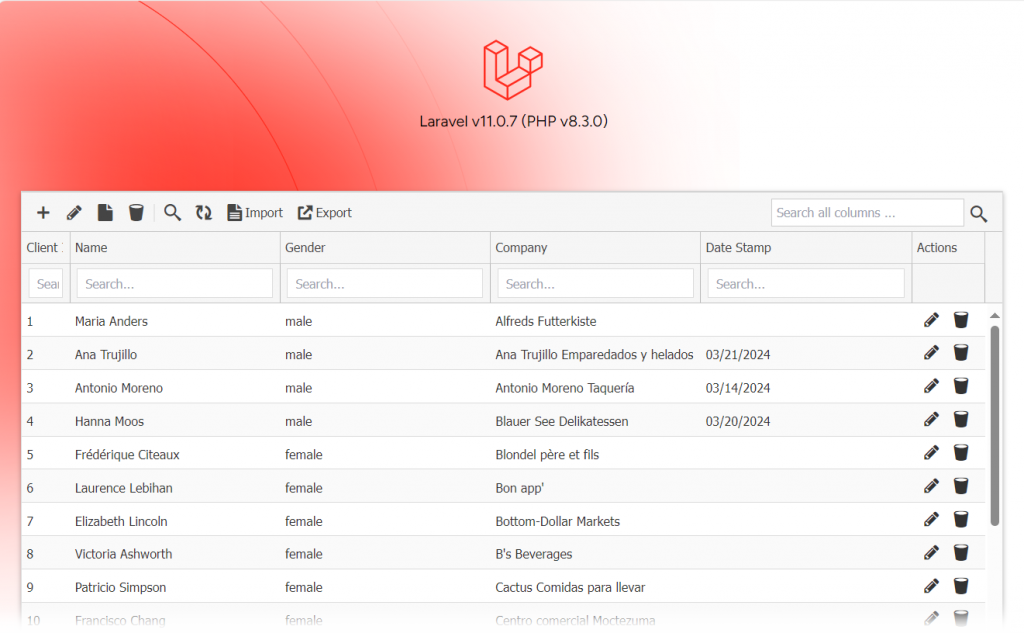Sort by the Date Stamp column header
This screenshot has width=1024, height=633.
click(738, 248)
